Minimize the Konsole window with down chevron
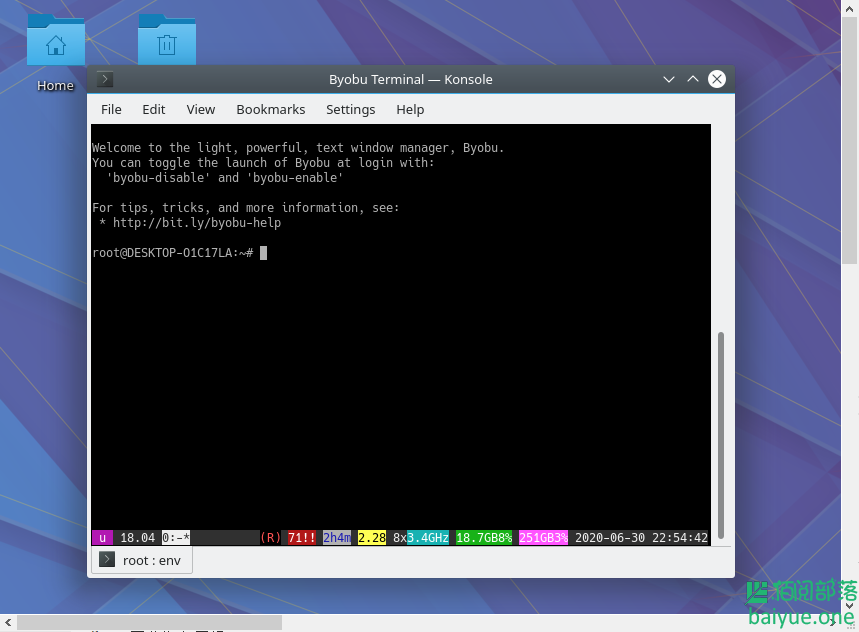 [668, 79]
